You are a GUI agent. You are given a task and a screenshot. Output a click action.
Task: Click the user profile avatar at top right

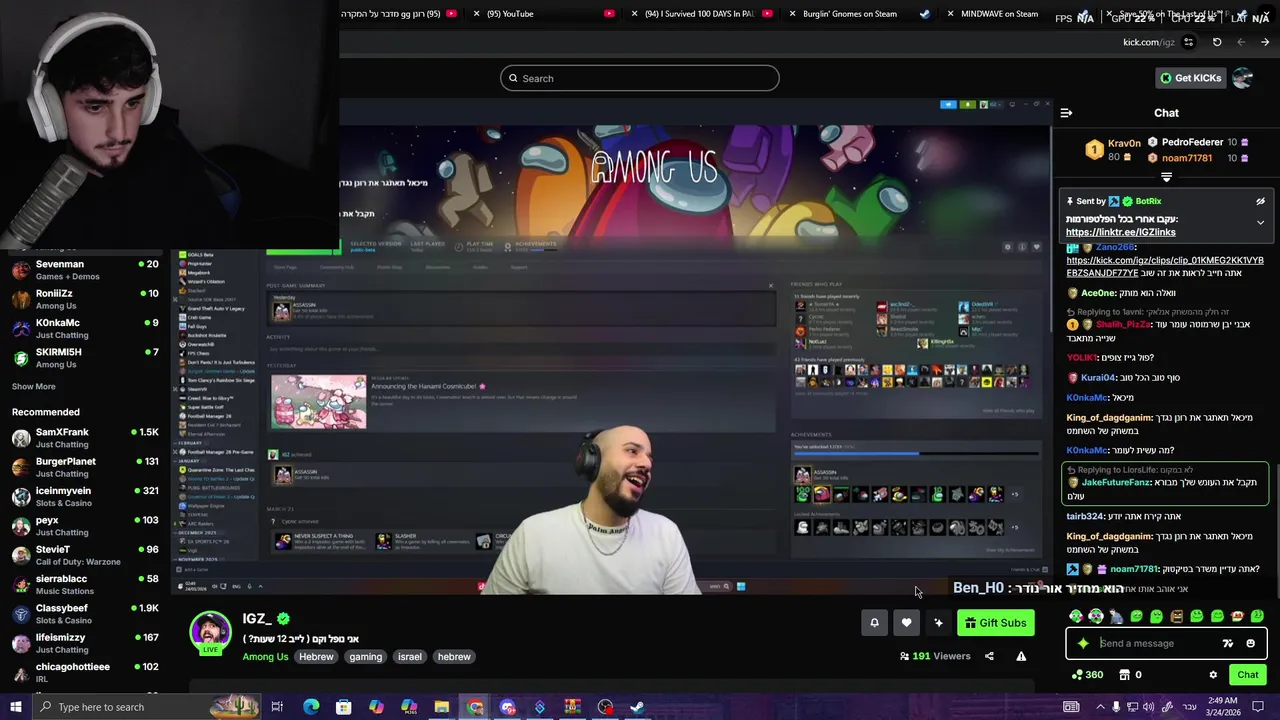[x=1242, y=78]
